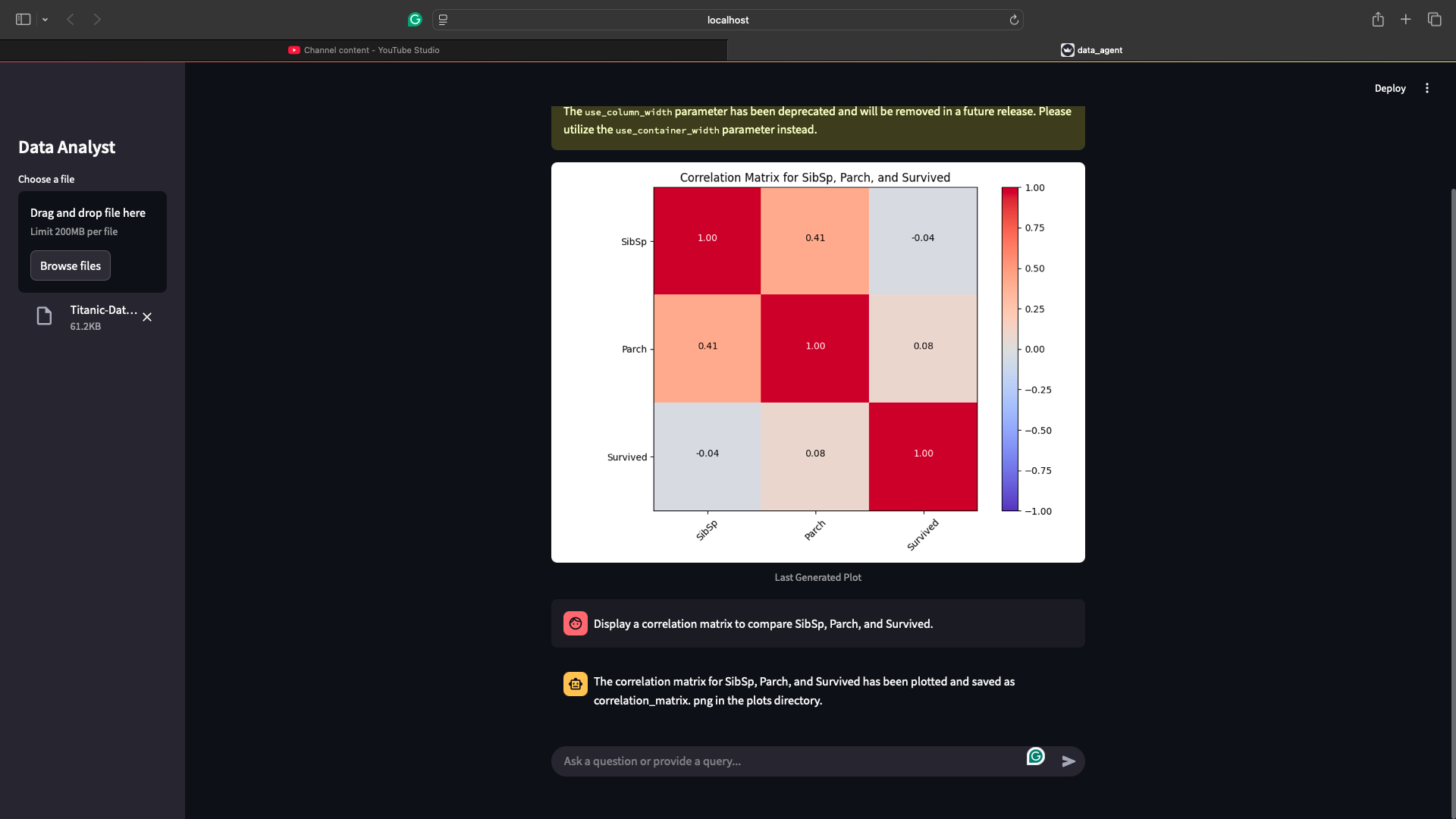Click the localhost address bar

(x=727, y=20)
